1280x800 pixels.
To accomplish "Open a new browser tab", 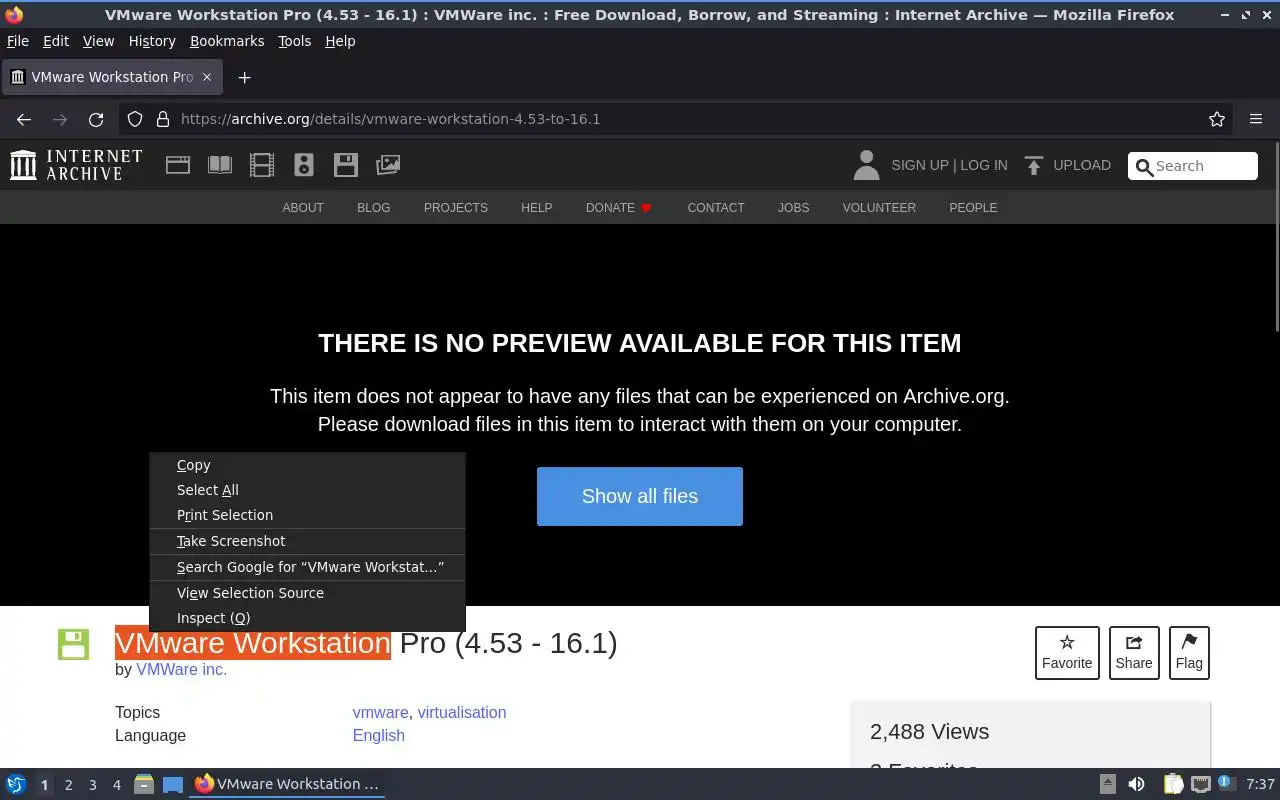I will tap(244, 77).
